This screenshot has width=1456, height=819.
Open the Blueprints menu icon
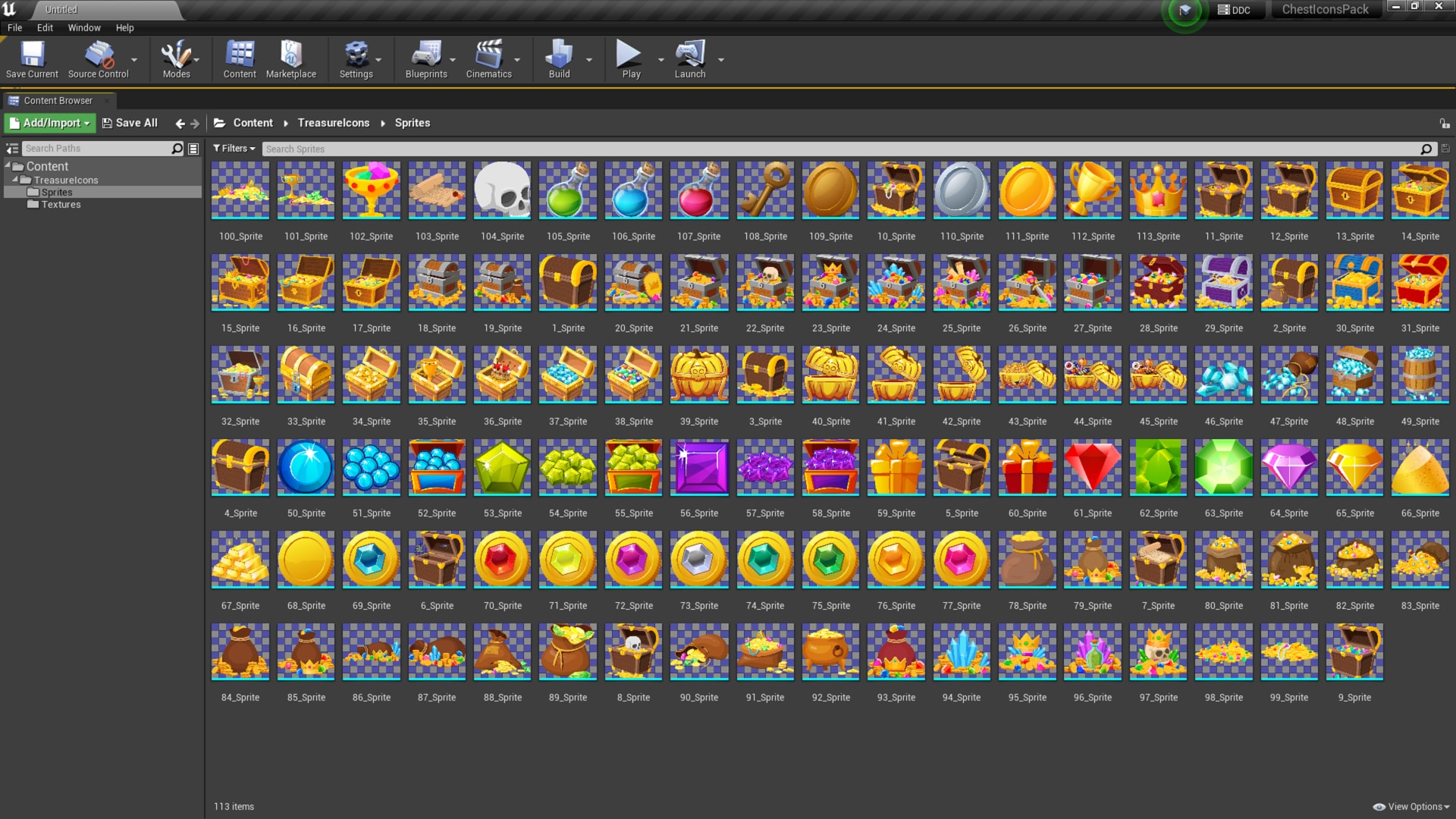[426, 53]
